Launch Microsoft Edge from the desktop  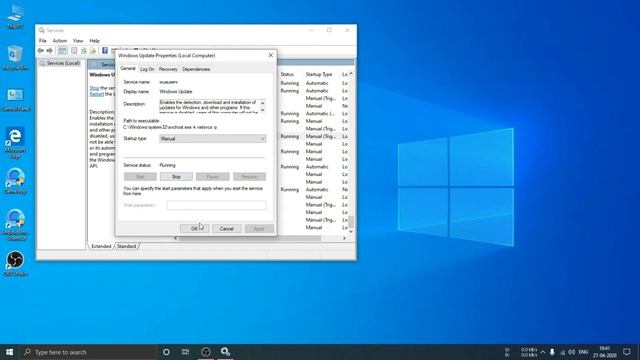[x=15, y=142]
